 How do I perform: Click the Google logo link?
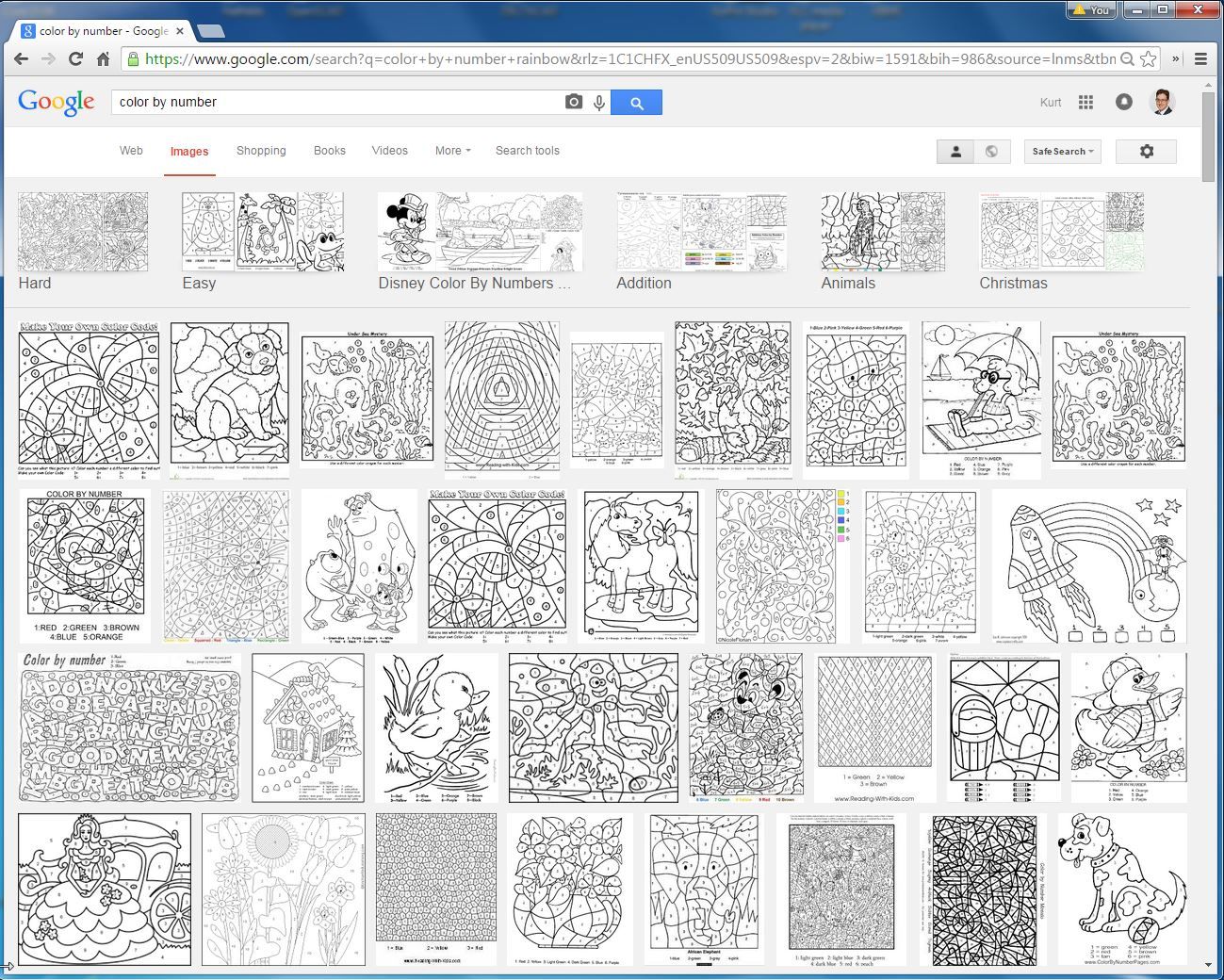click(57, 102)
